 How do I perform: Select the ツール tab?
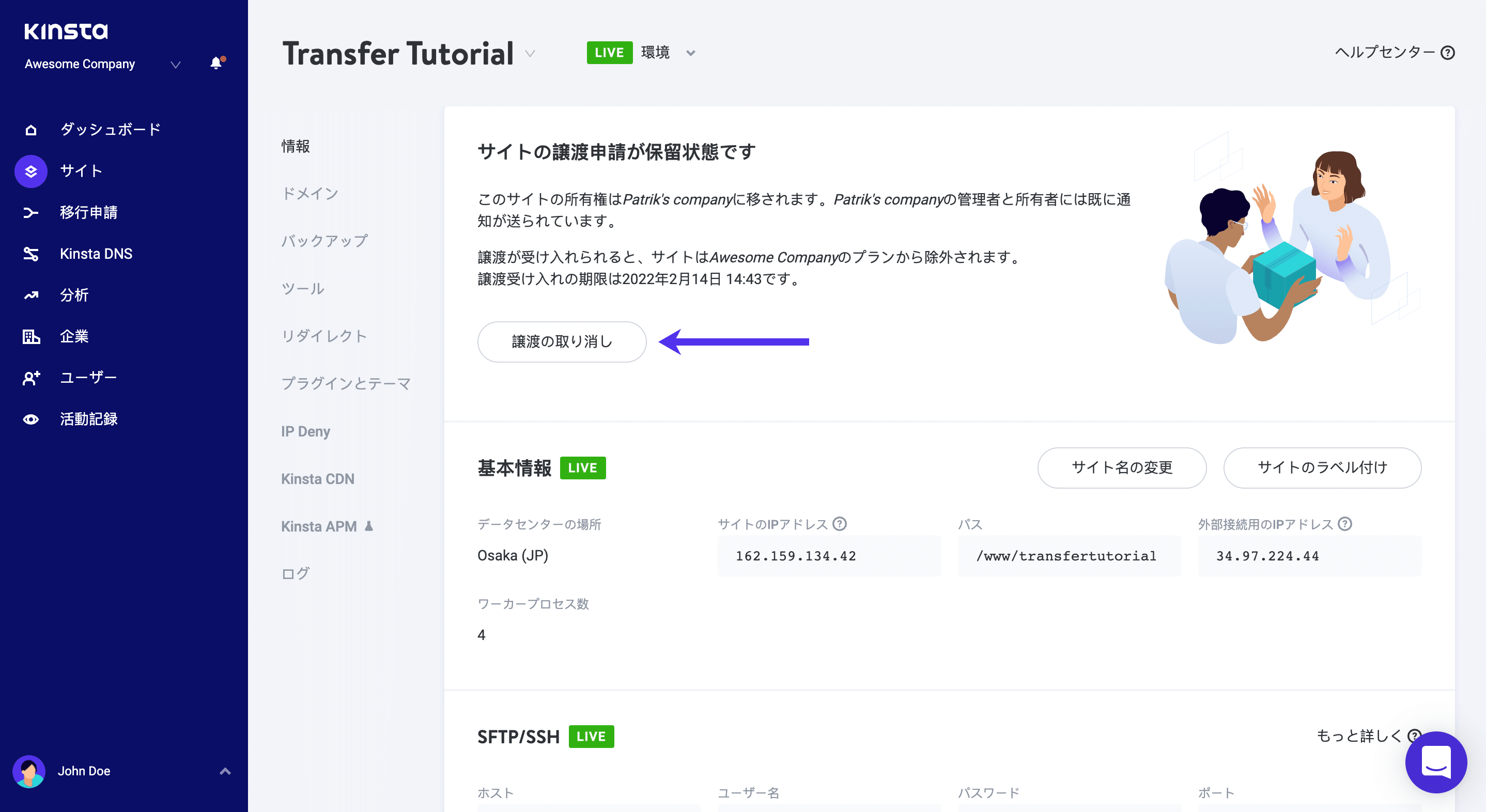click(303, 289)
